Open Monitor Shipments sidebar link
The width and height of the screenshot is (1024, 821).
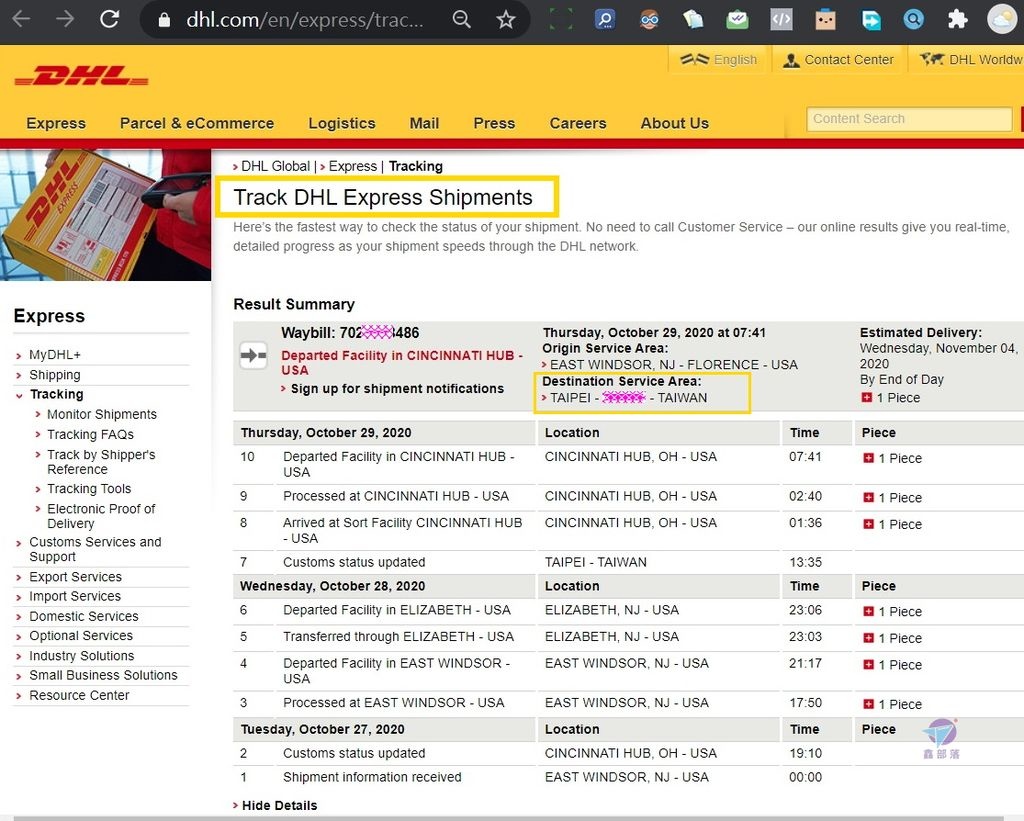click(102, 414)
